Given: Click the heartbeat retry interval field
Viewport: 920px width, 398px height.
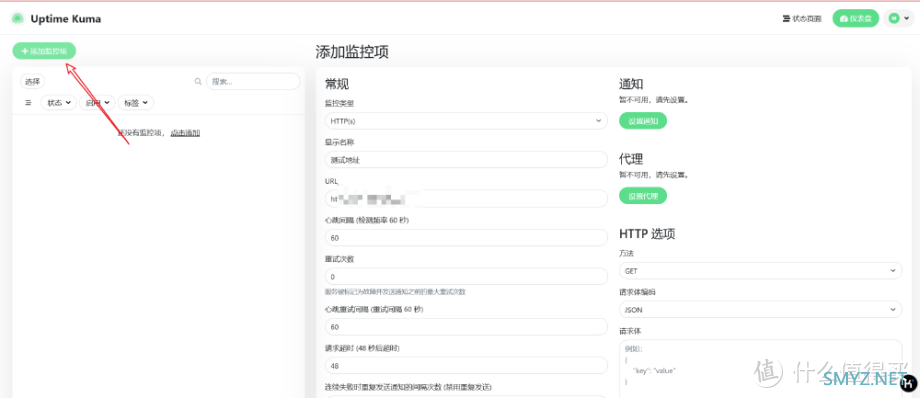Looking at the screenshot, I should pos(466,327).
